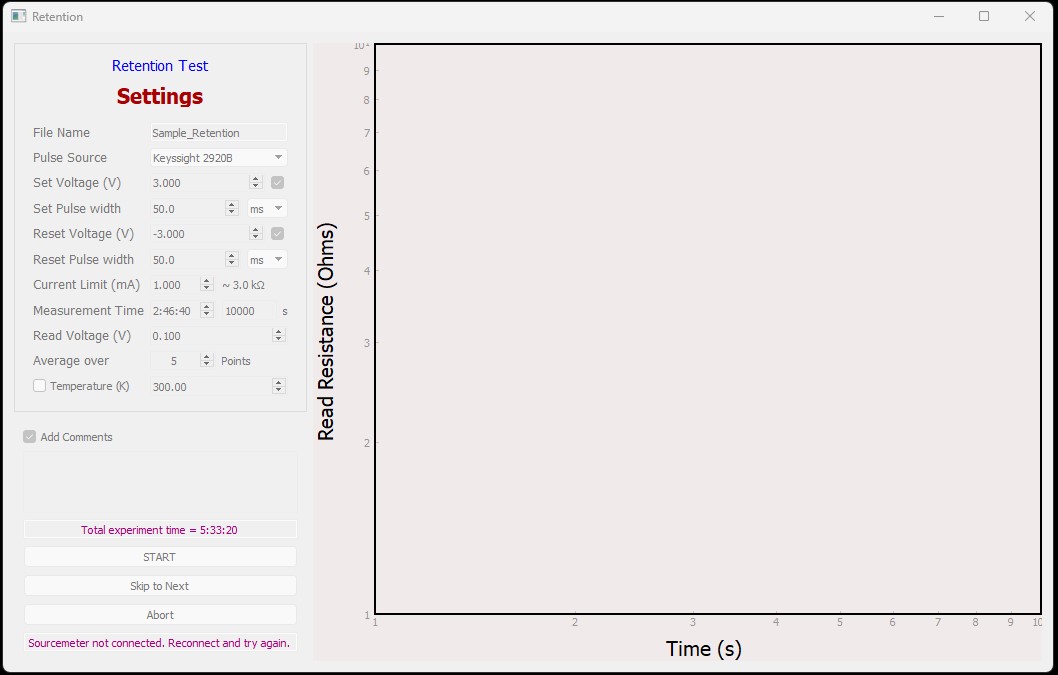
Task: Click the Temperature value field showing 300.00
Action: coord(211,386)
